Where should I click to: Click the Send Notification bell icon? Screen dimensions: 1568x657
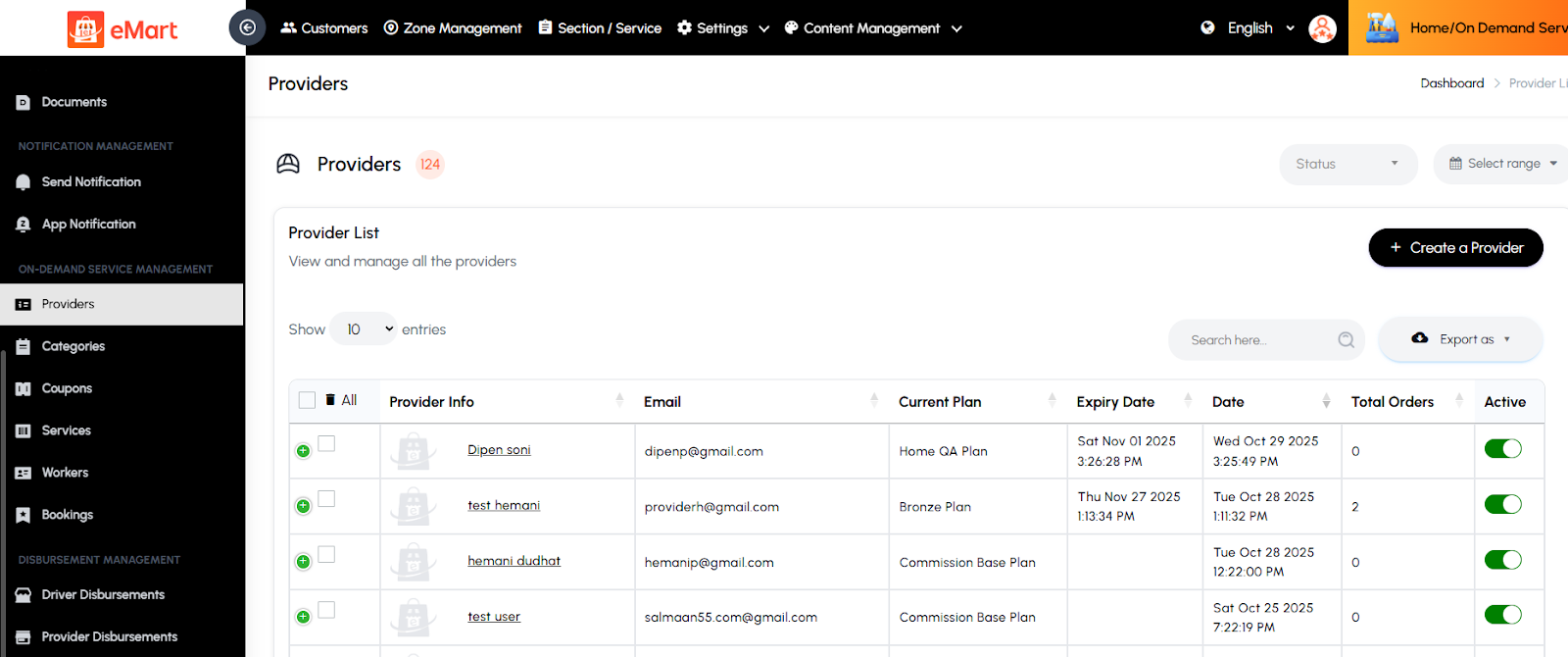pos(24,182)
